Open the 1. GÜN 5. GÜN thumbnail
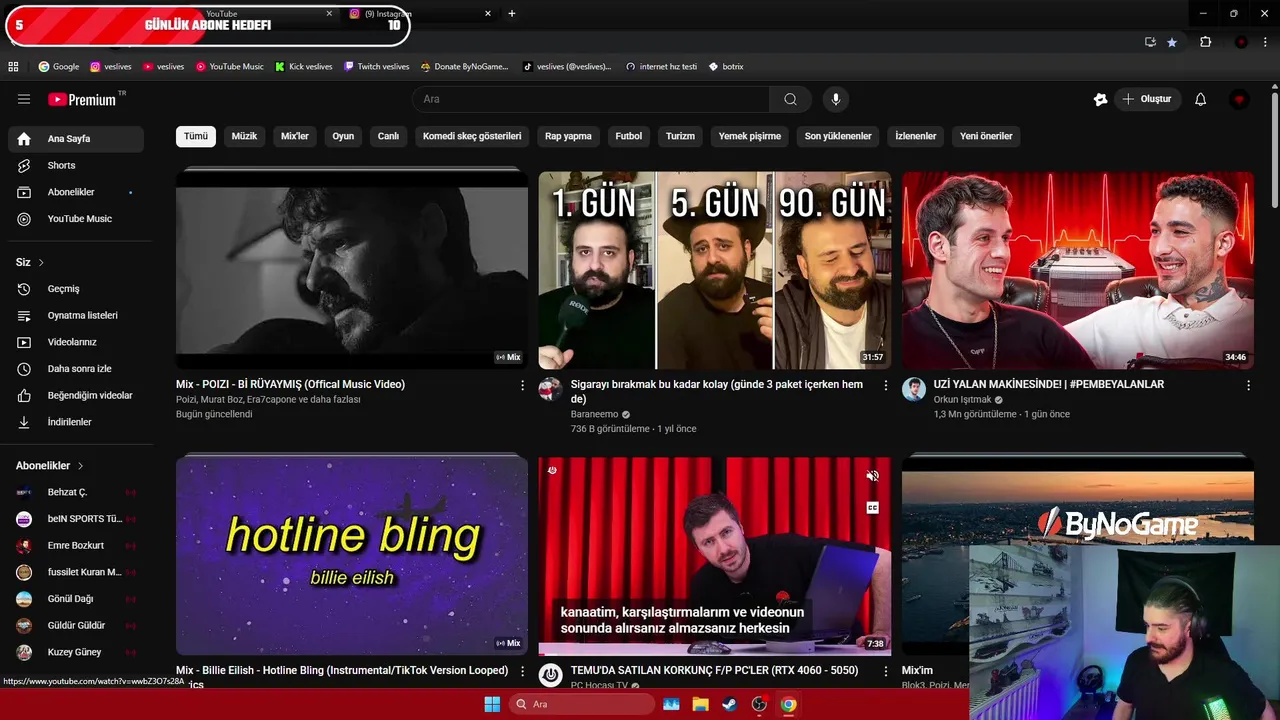Screen dimensions: 1280x720 715,270
